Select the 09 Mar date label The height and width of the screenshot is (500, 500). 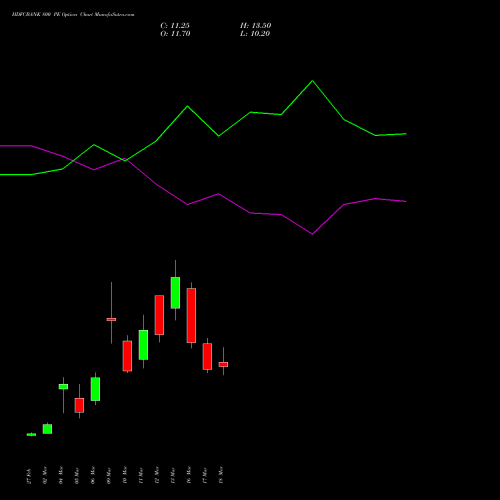click(x=109, y=475)
